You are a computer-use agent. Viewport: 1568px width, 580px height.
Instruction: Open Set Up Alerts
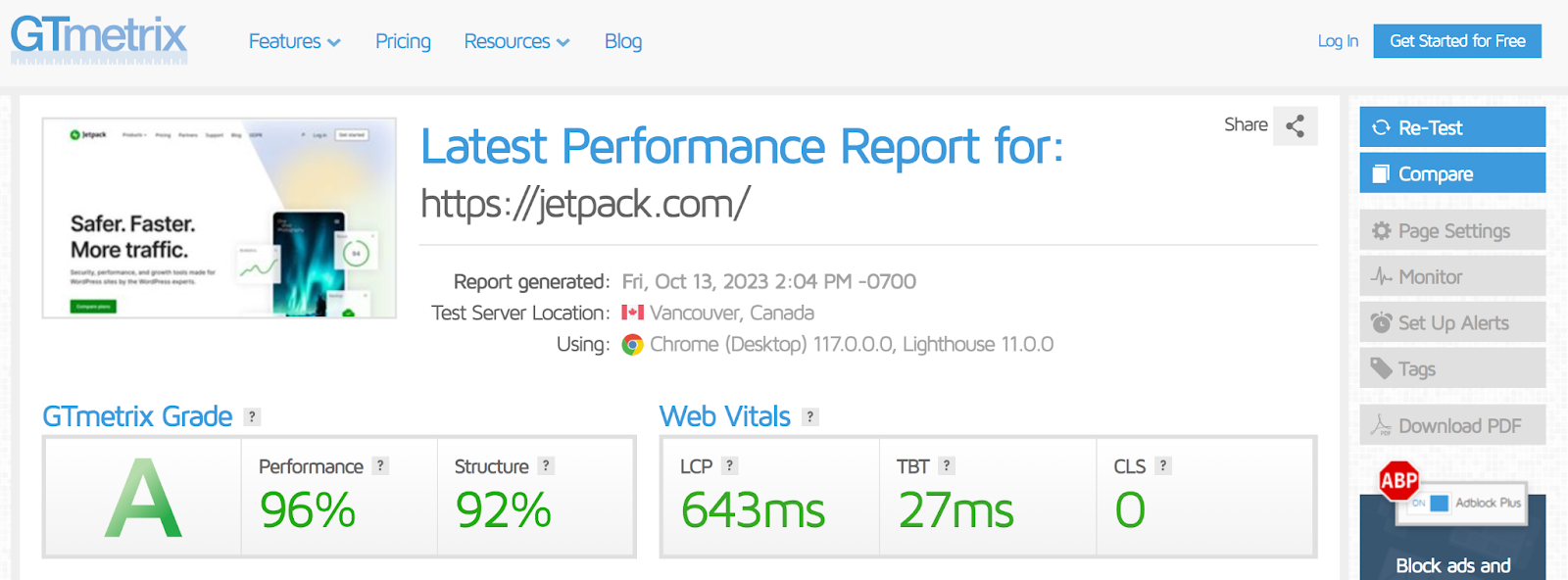1452,322
